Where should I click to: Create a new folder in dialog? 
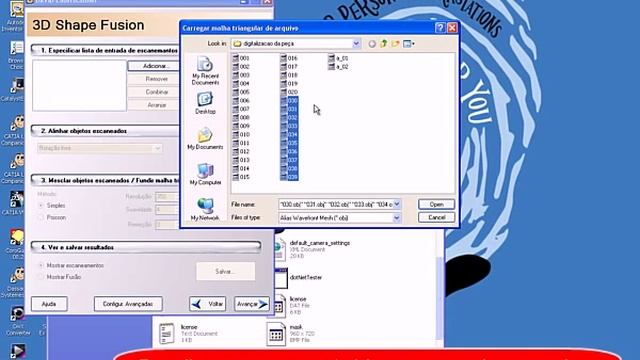click(395, 44)
